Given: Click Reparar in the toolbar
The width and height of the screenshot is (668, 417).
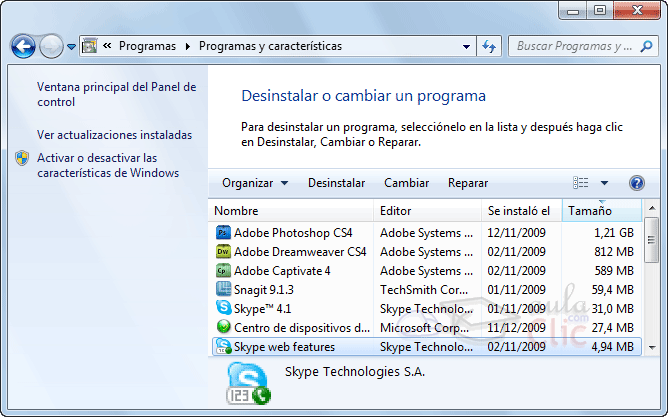Looking at the screenshot, I should (468, 183).
